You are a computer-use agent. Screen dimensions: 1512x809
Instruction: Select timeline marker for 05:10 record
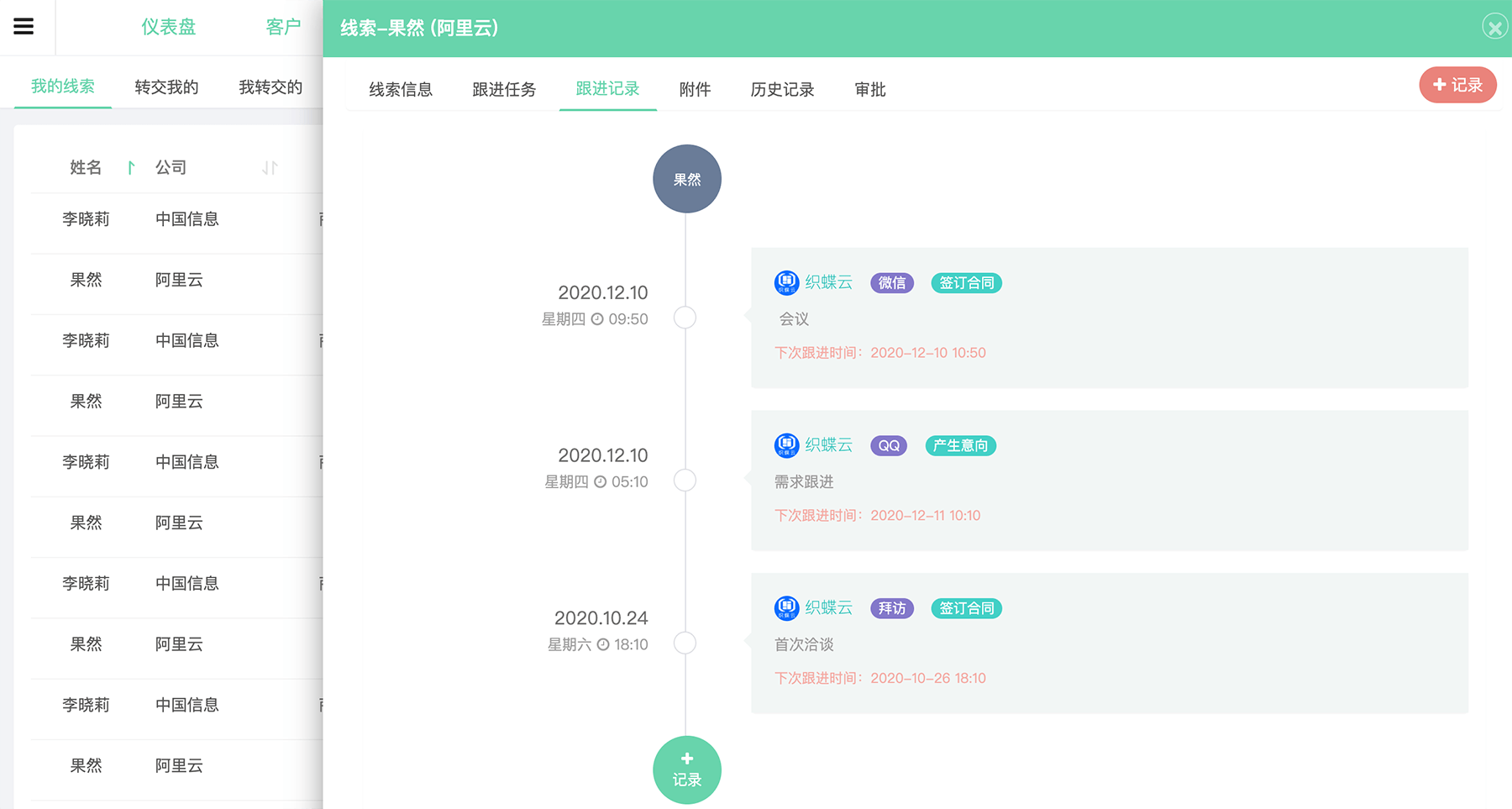(685, 481)
